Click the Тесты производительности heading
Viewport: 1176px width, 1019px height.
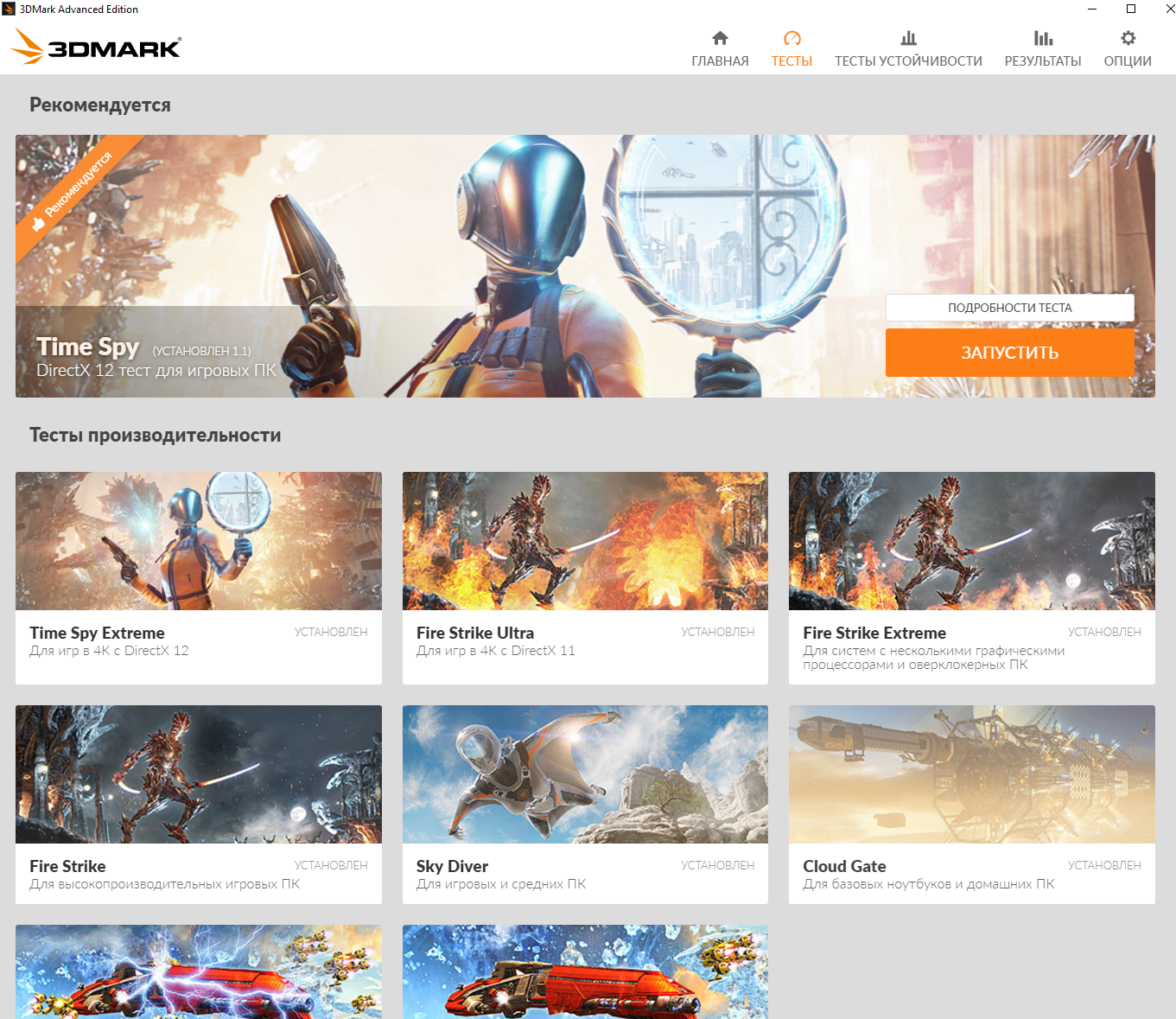(x=156, y=435)
